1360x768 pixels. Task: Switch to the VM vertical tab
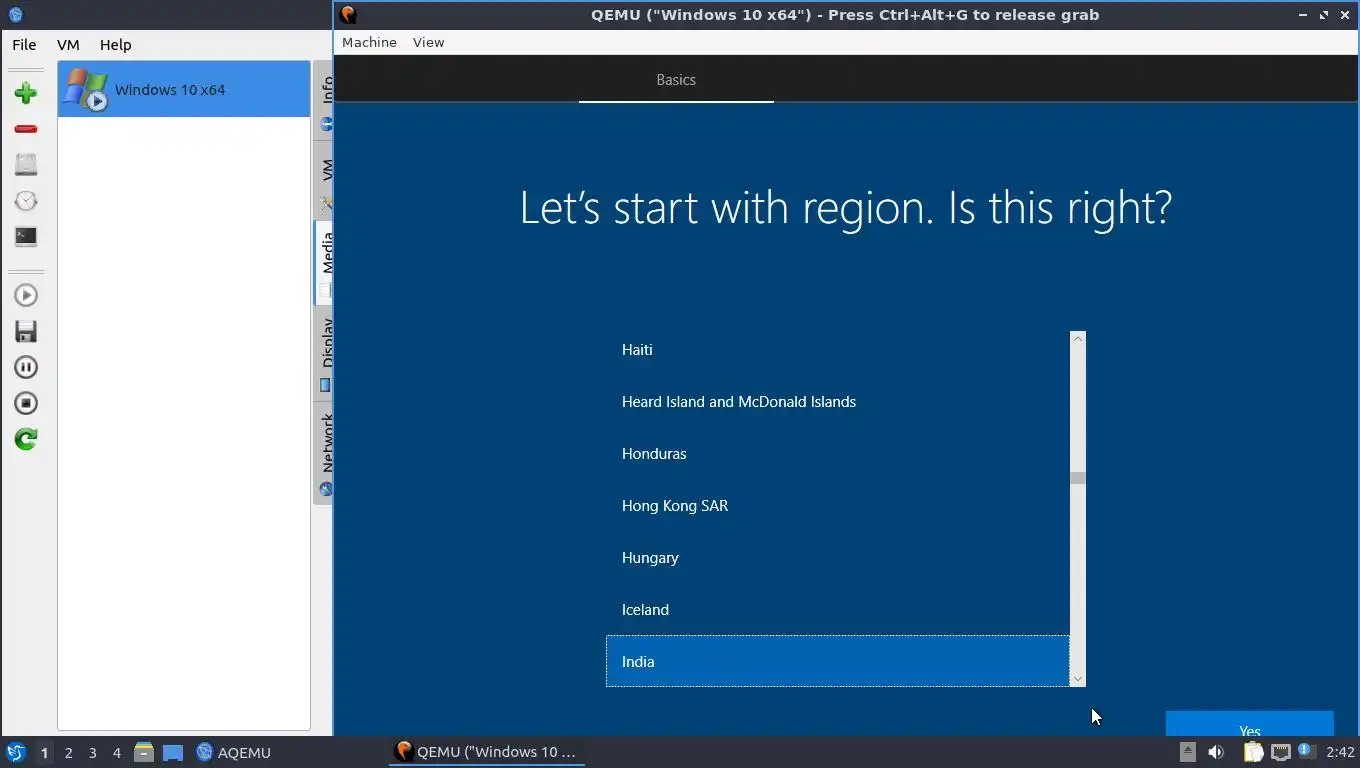324,180
